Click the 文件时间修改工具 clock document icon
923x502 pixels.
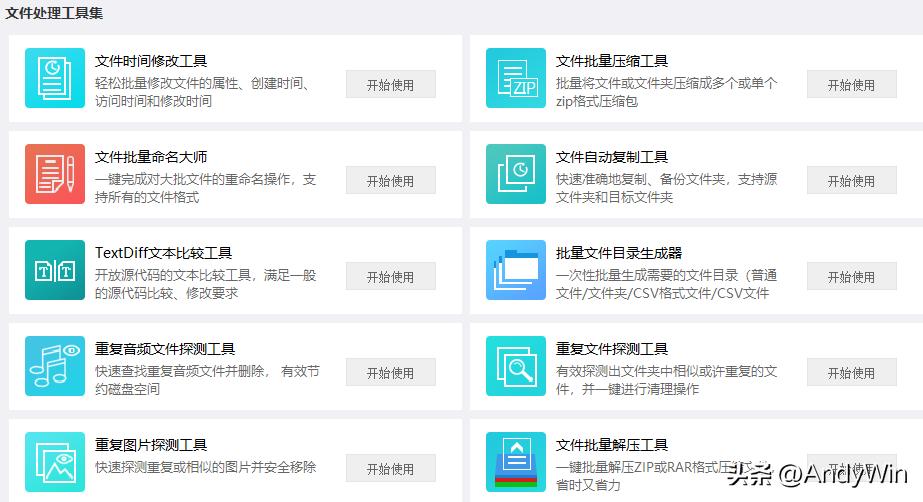tap(55, 78)
